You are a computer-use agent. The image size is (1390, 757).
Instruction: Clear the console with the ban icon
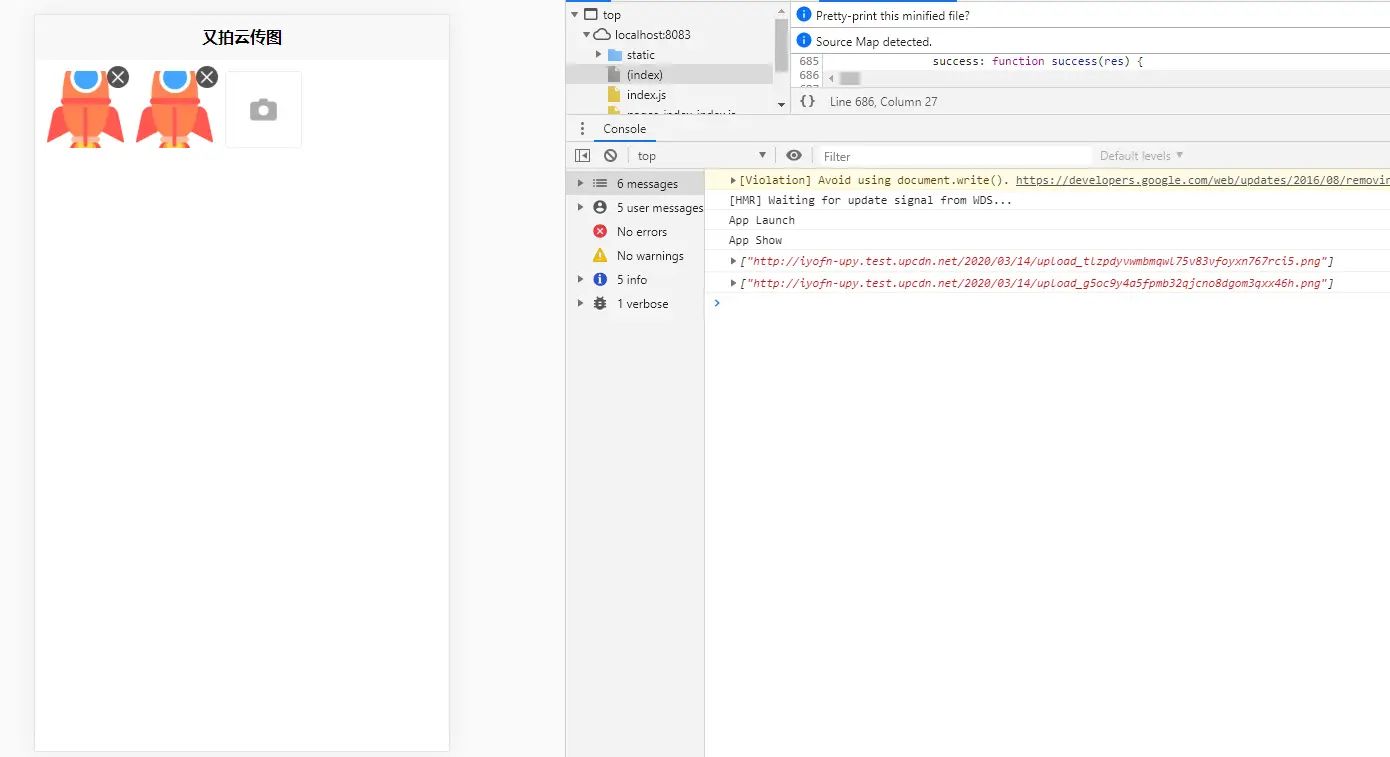(x=611, y=156)
